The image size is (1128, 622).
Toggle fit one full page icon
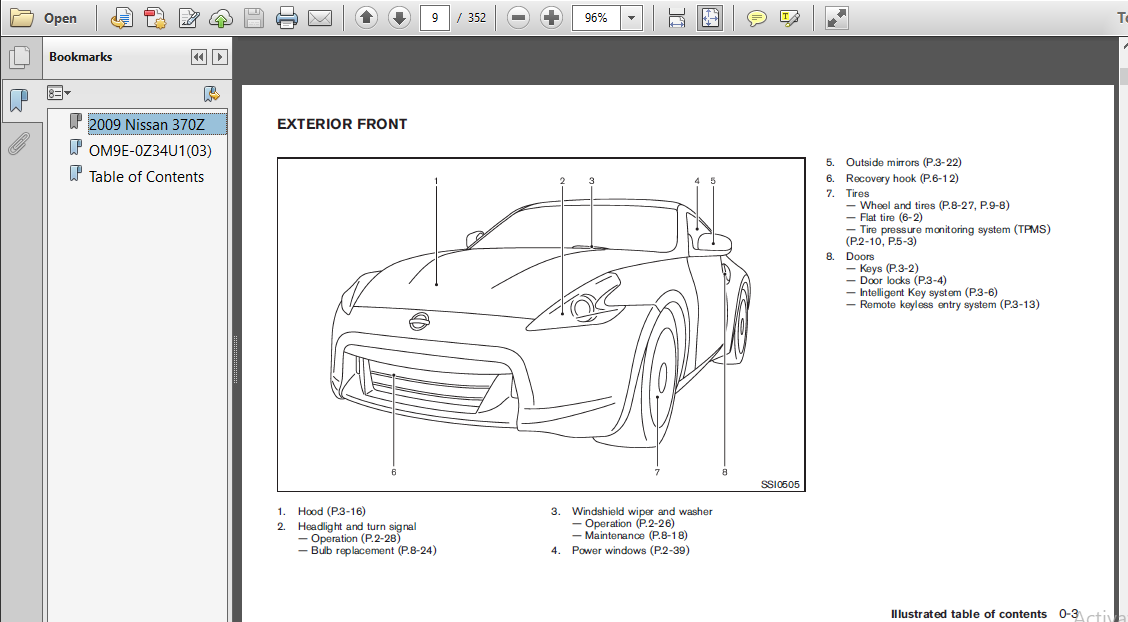(709, 18)
